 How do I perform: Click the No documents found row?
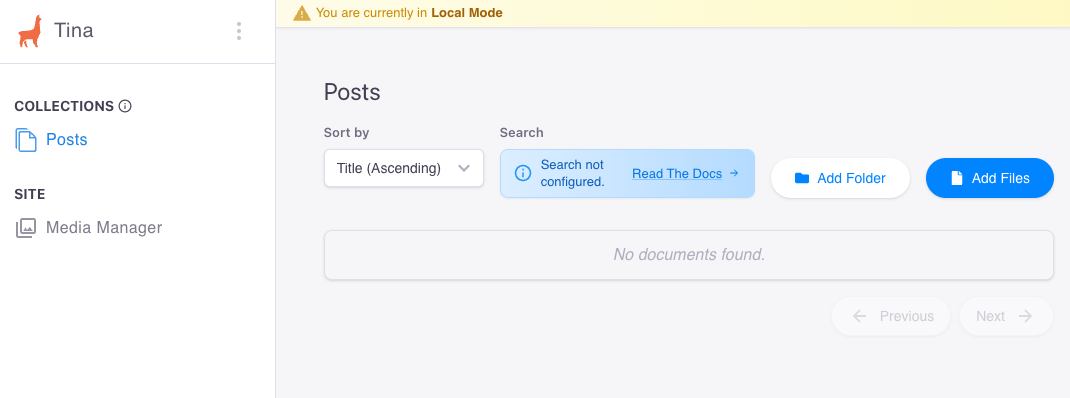point(689,255)
